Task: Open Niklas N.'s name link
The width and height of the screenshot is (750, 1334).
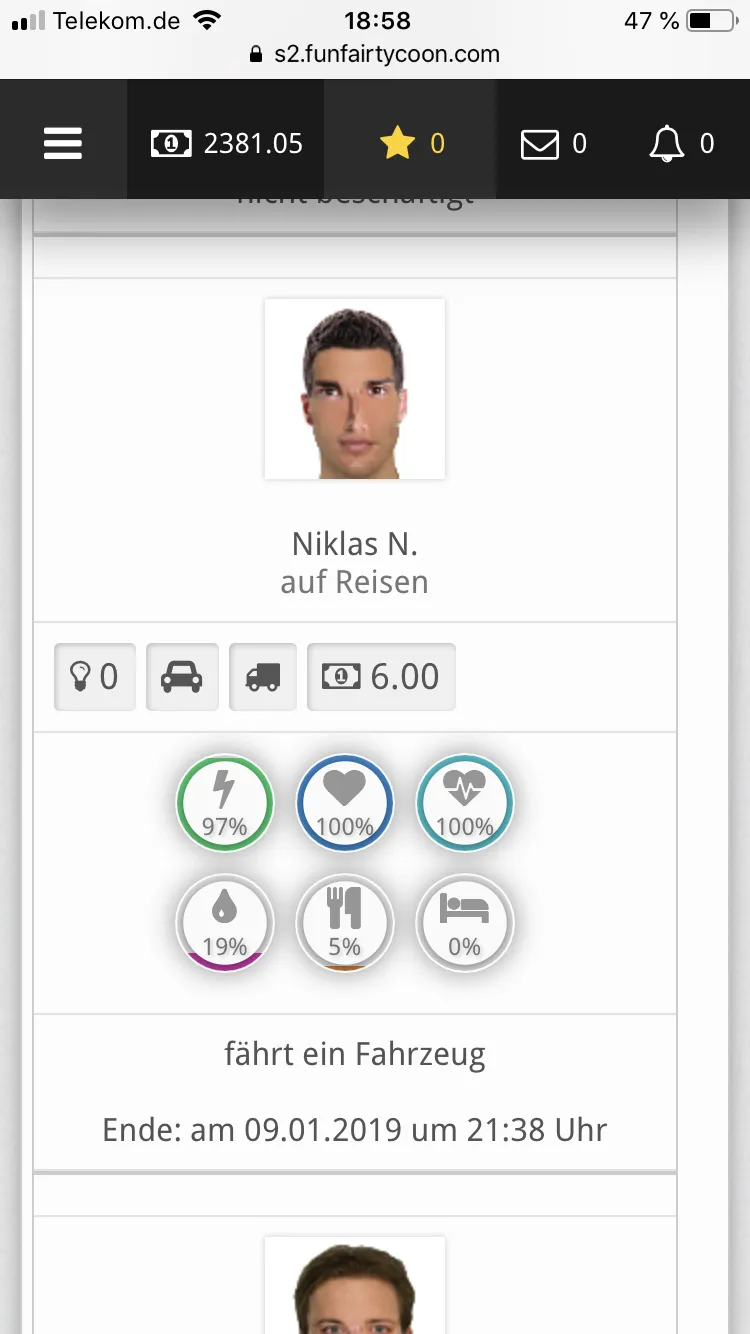Action: coord(355,544)
